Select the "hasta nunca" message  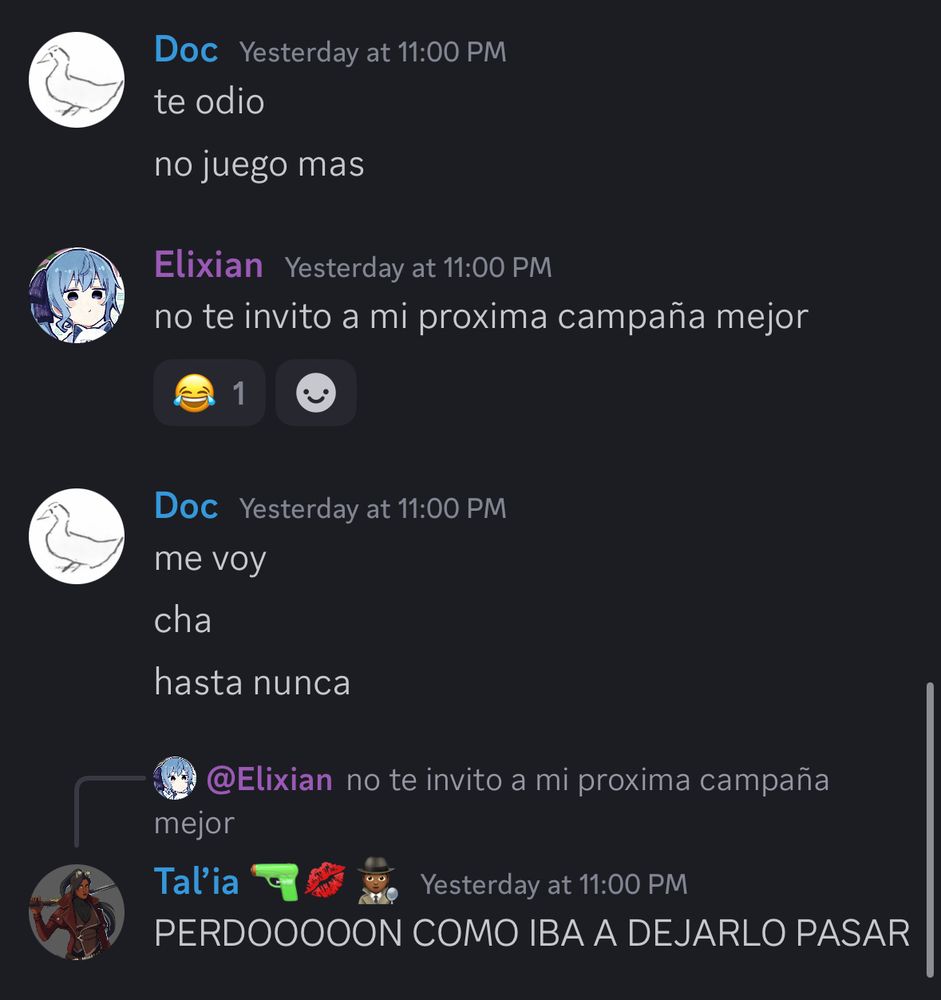coord(252,682)
